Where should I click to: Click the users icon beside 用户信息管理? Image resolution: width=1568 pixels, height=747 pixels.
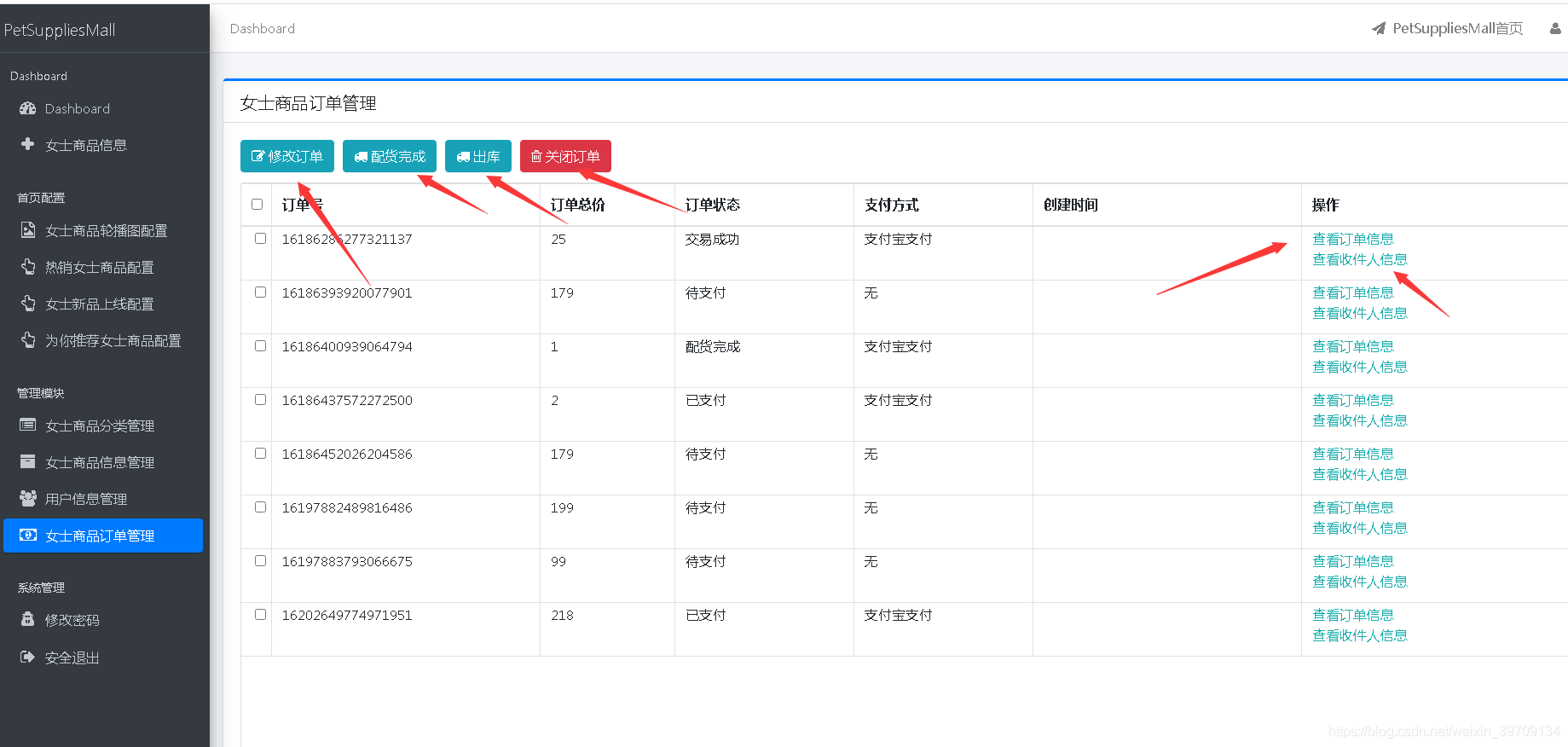[x=28, y=498]
